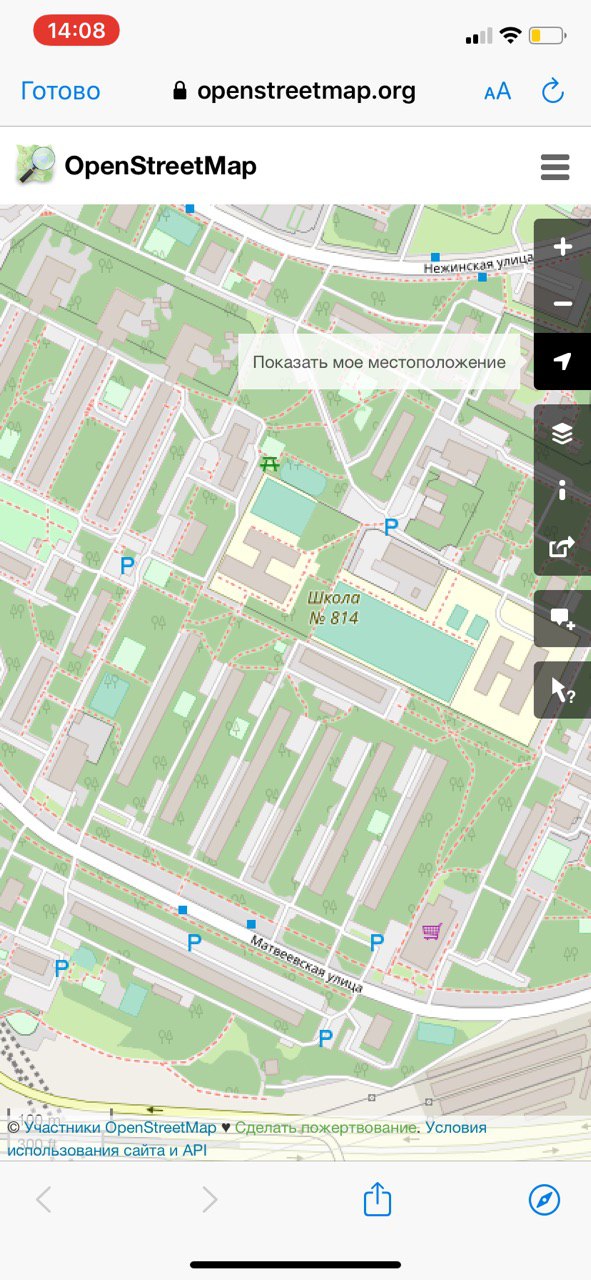The width and height of the screenshot is (591, 1280).
Task: Open the AA reader text options
Action: 497,92
